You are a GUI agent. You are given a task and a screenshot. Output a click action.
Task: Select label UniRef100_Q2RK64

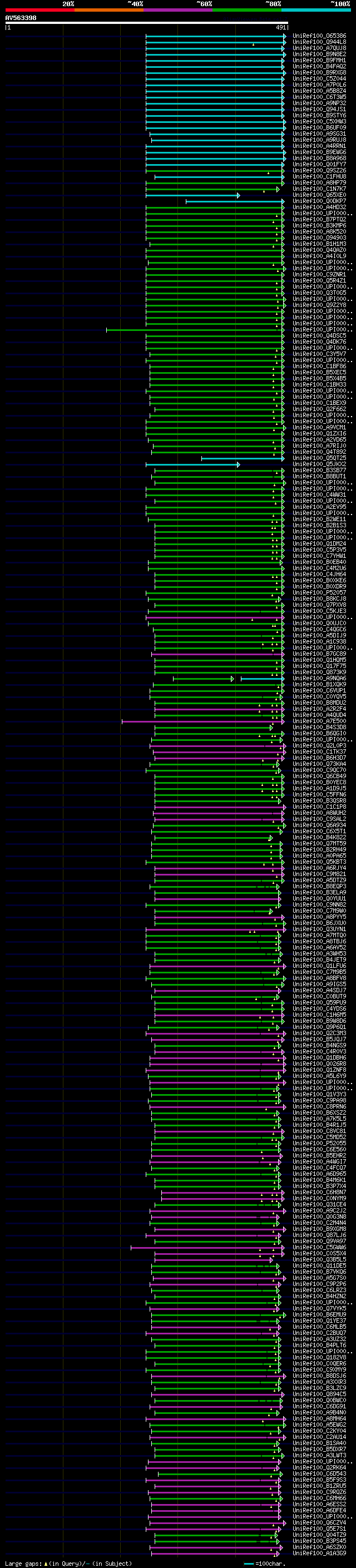click(x=319, y=1467)
